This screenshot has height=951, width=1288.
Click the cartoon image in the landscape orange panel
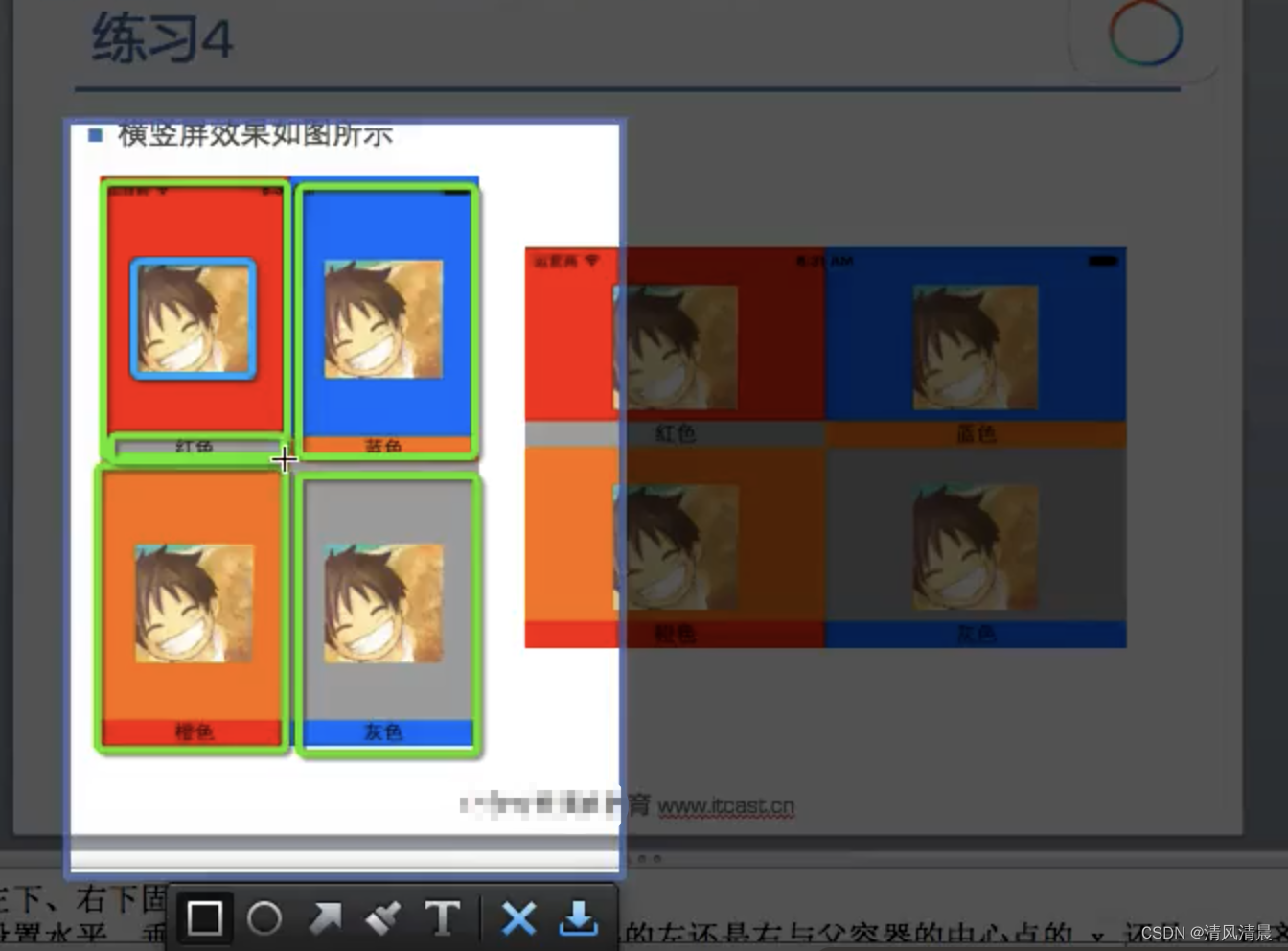(675, 547)
